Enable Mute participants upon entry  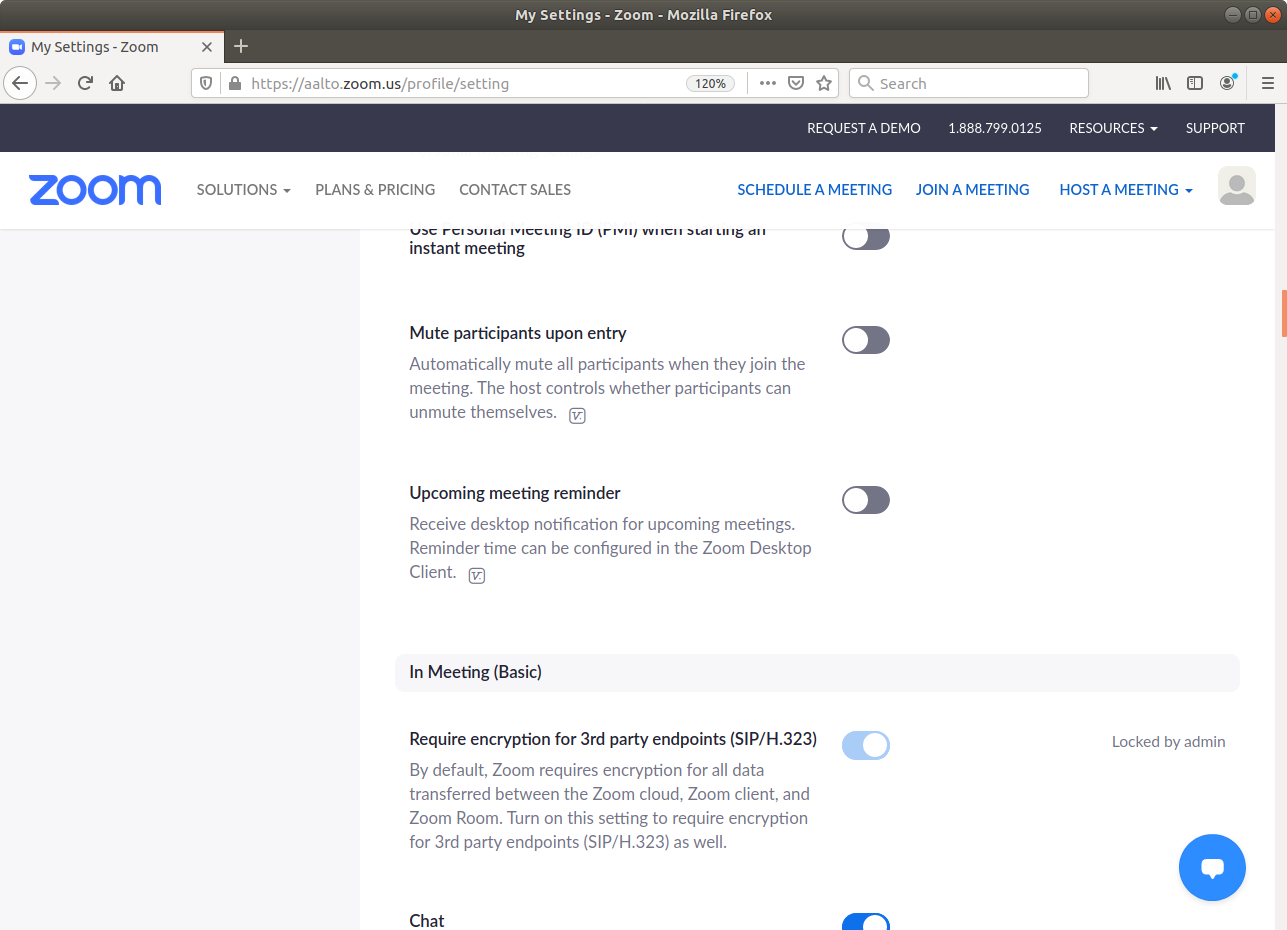pyautogui.click(x=865, y=340)
